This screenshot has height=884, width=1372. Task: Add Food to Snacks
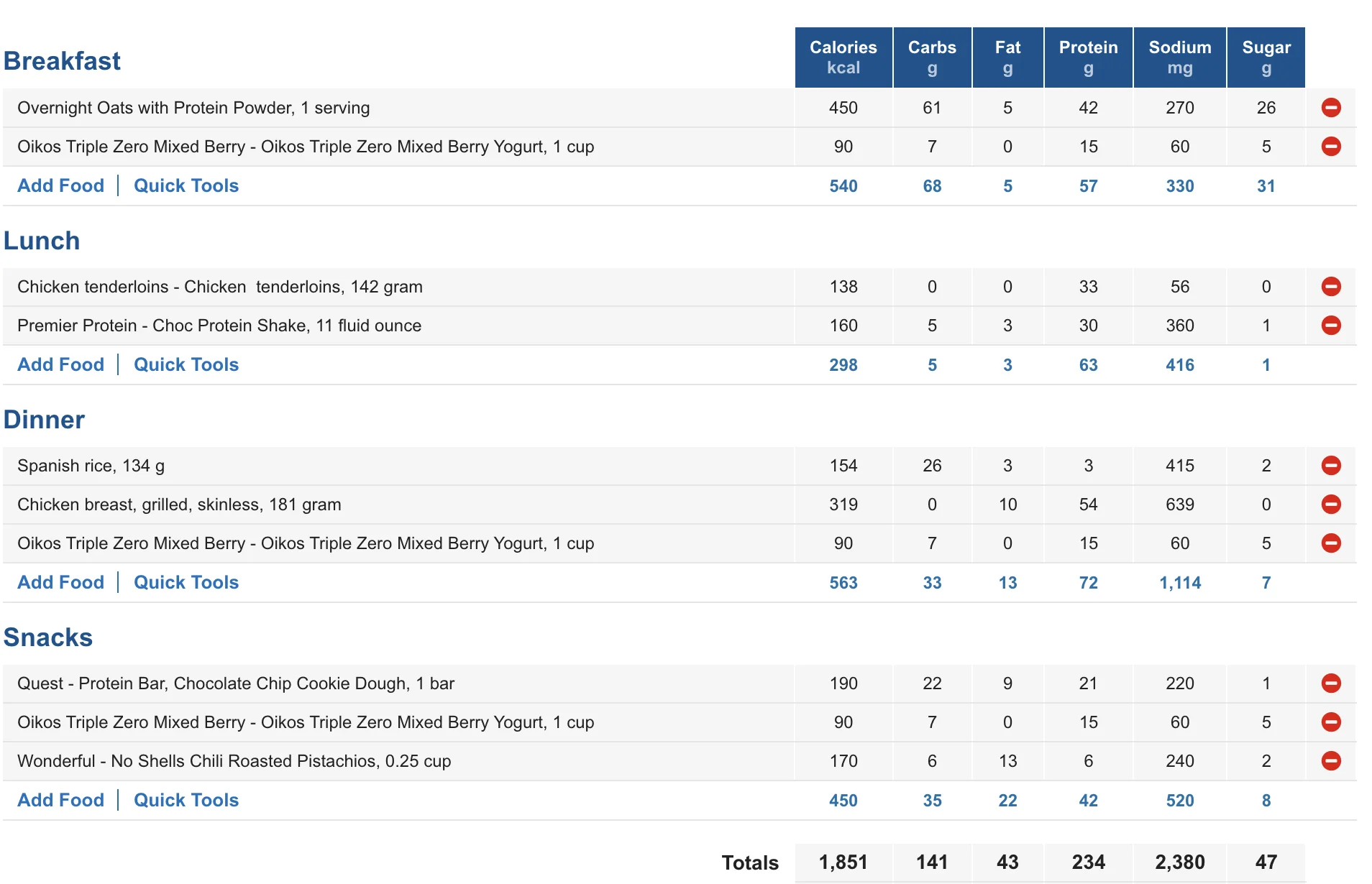pyautogui.click(x=61, y=800)
